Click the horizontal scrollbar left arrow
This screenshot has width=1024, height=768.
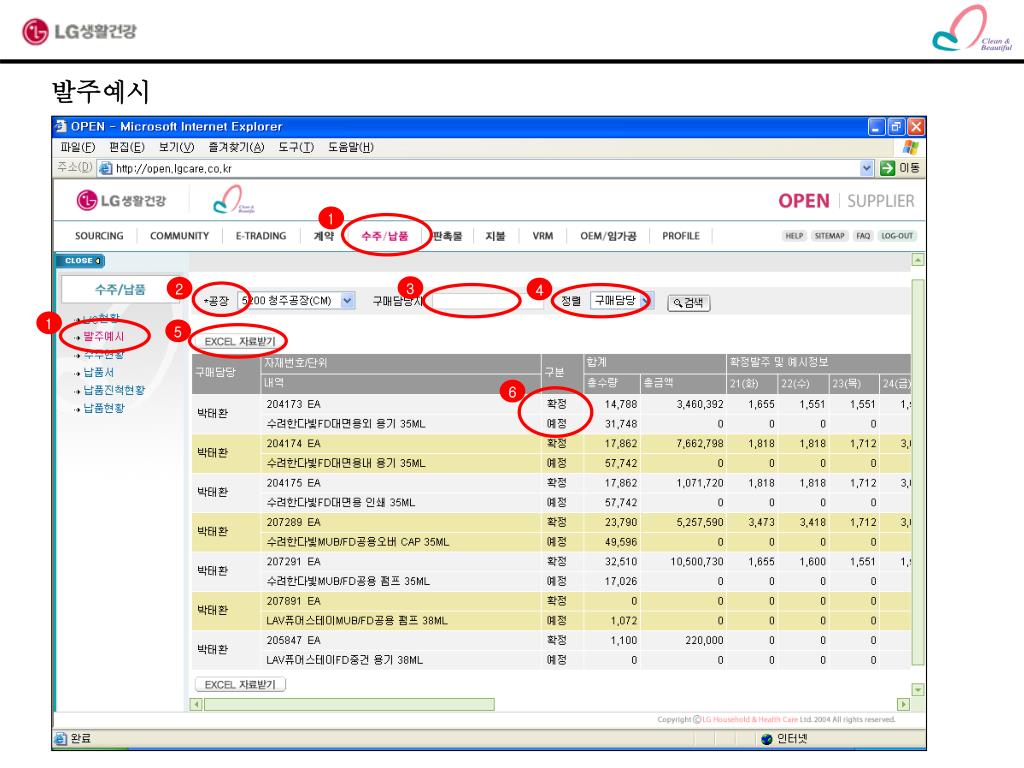pyautogui.click(x=196, y=705)
